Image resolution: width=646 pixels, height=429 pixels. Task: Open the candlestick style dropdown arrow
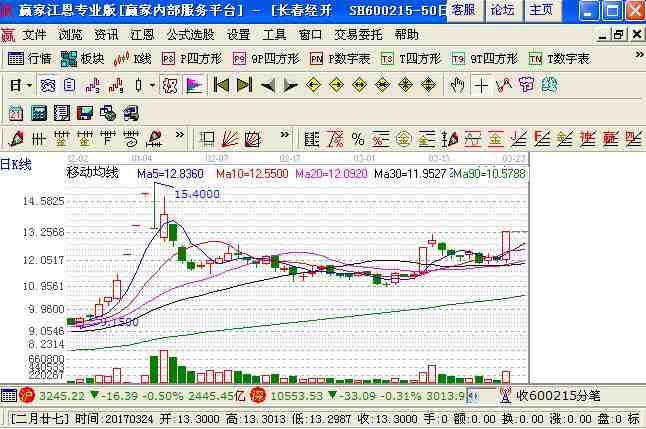click(152, 85)
